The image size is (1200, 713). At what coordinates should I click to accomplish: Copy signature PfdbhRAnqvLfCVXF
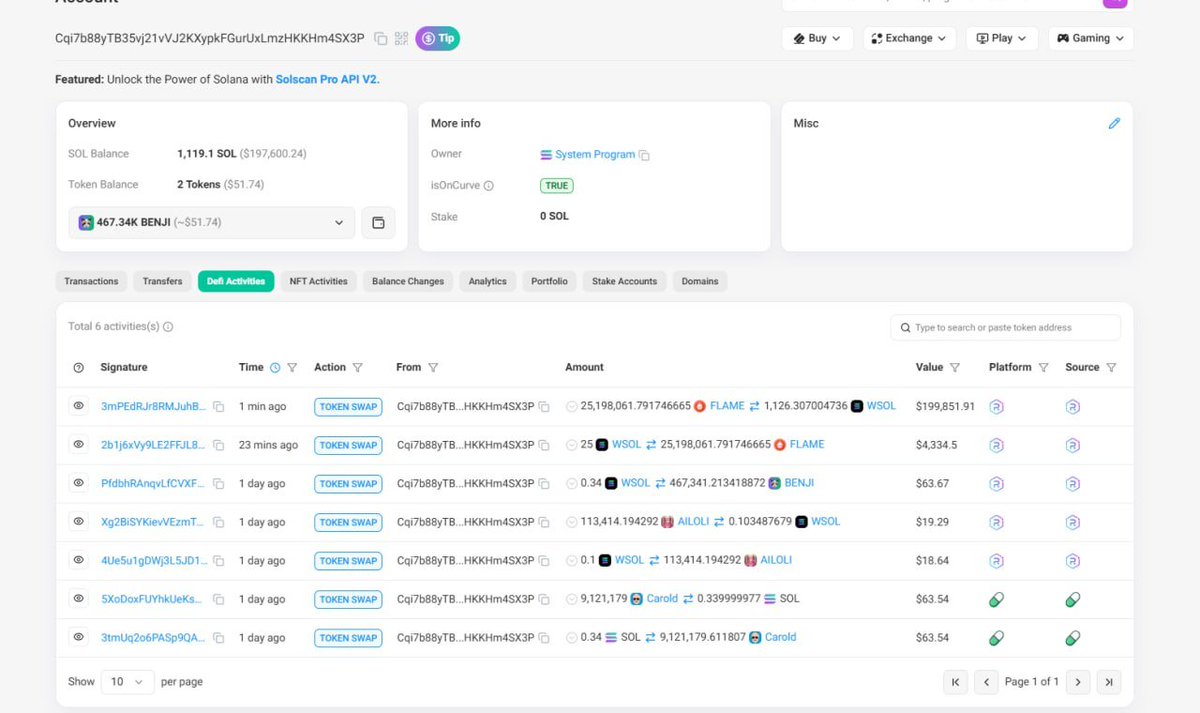tap(218, 484)
